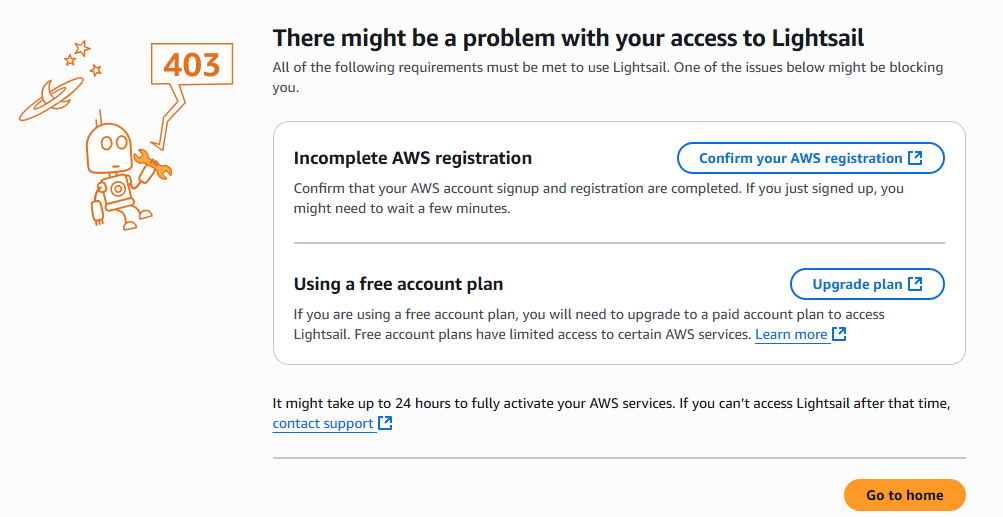Screen dimensions: 1003x517
Task: Click external-link icon on Confirm registration button
Action: [915, 158]
